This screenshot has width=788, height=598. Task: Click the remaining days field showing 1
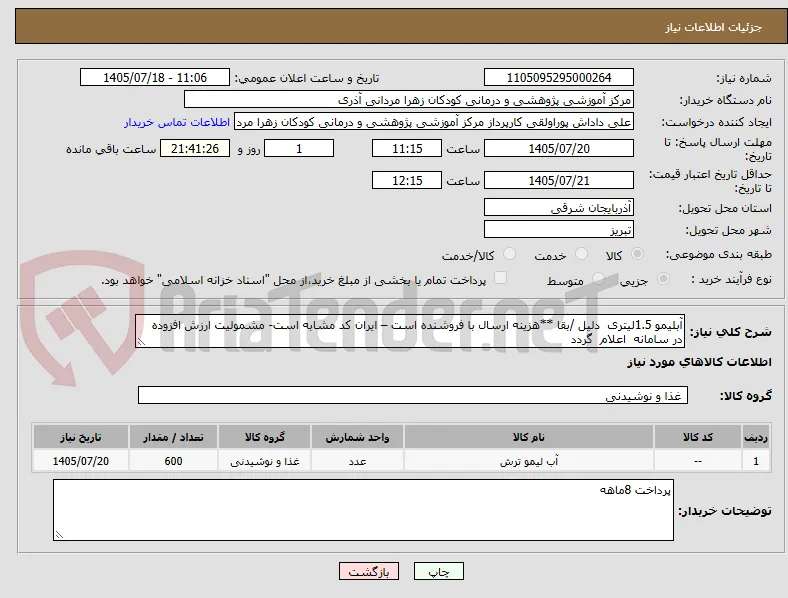pos(299,148)
